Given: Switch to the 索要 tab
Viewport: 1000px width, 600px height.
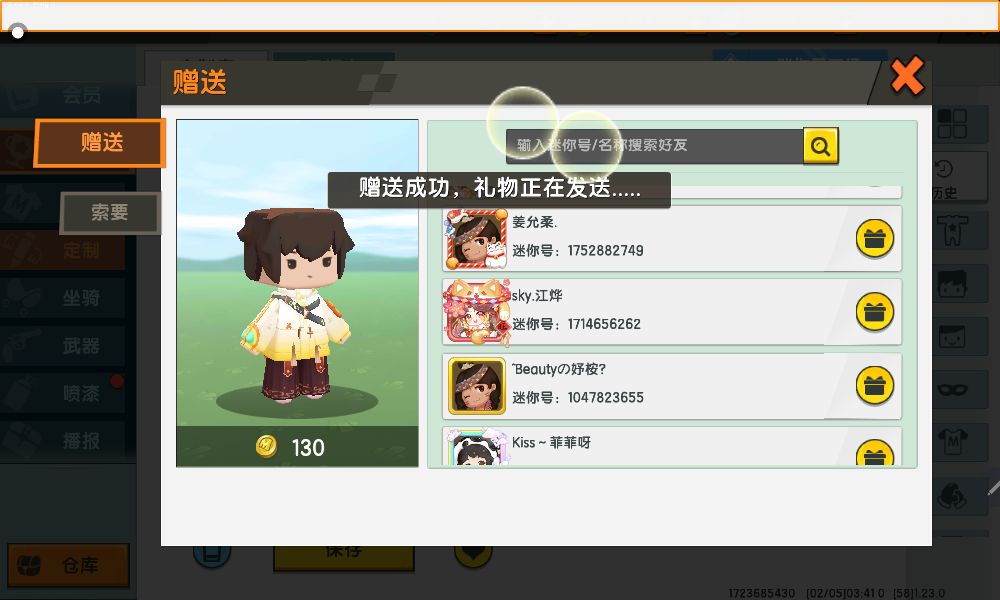Looking at the screenshot, I should [x=110, y=212].
